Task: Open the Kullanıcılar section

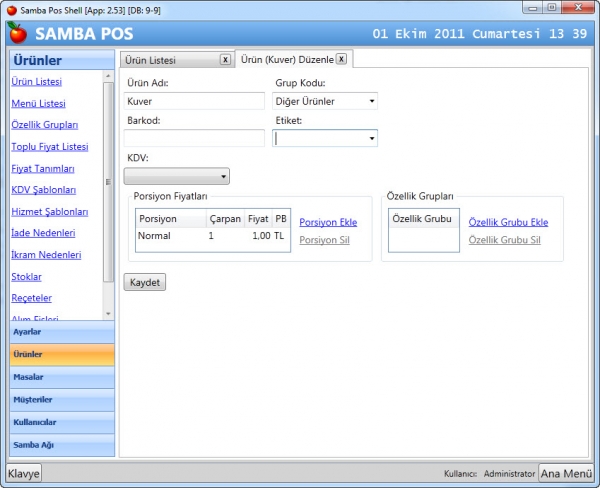Action: point(62,422)
